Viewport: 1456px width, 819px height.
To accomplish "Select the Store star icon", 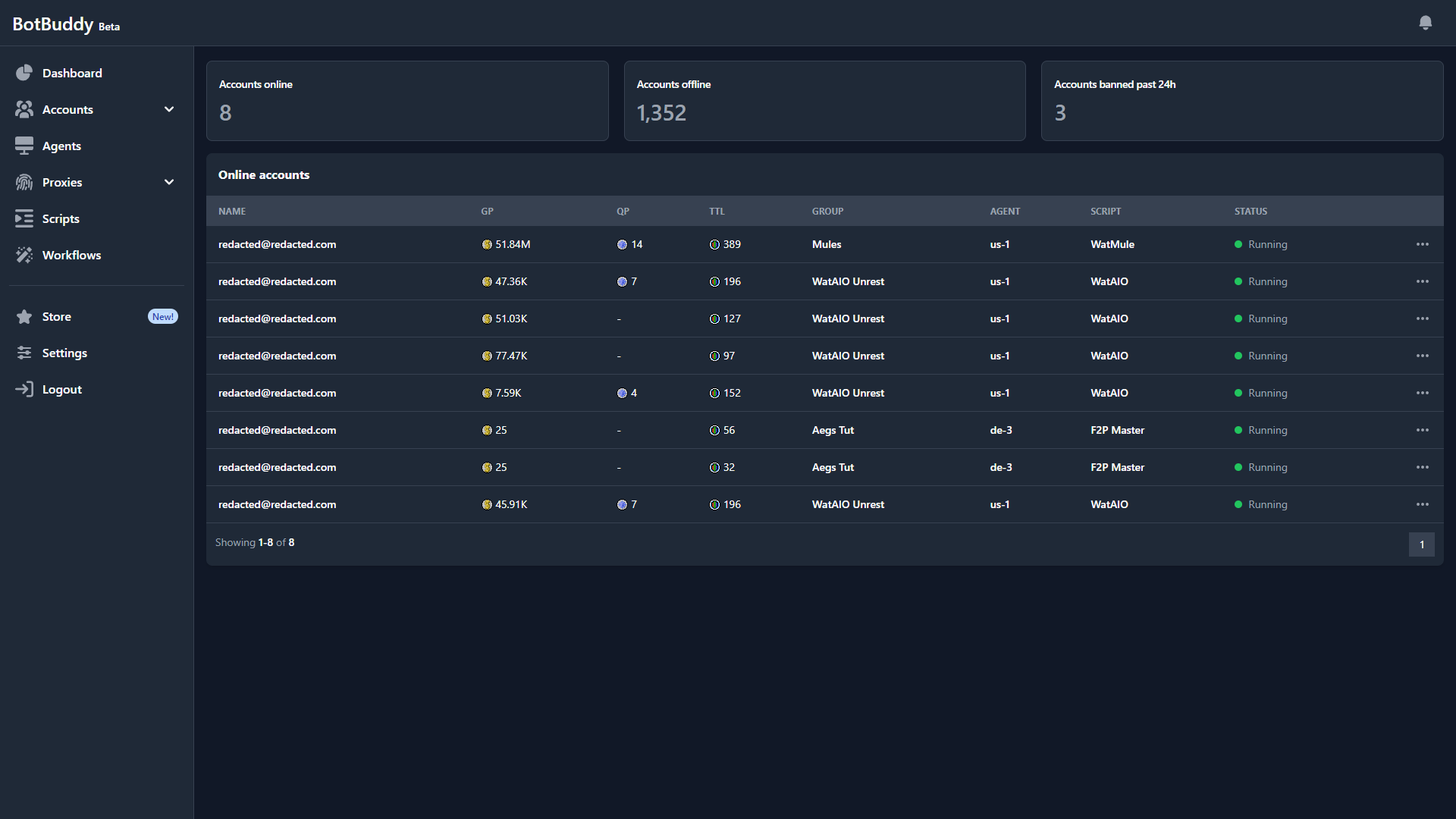I will (24, 316).
